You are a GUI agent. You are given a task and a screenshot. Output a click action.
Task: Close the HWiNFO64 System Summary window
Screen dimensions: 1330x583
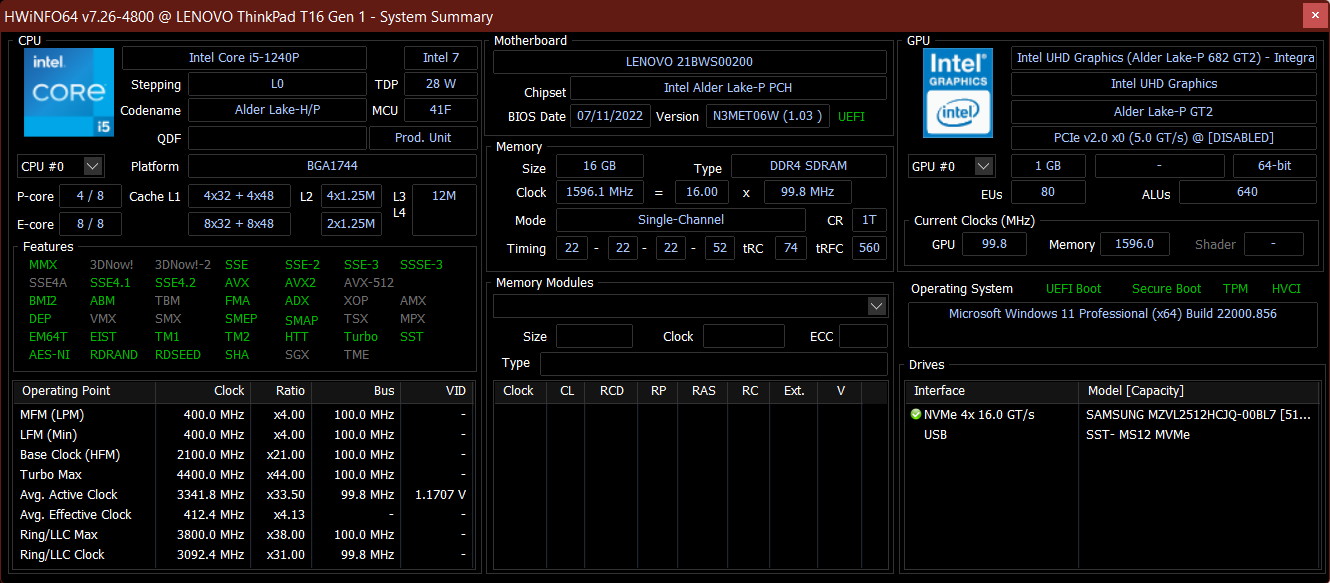(x=1316, y=16)
